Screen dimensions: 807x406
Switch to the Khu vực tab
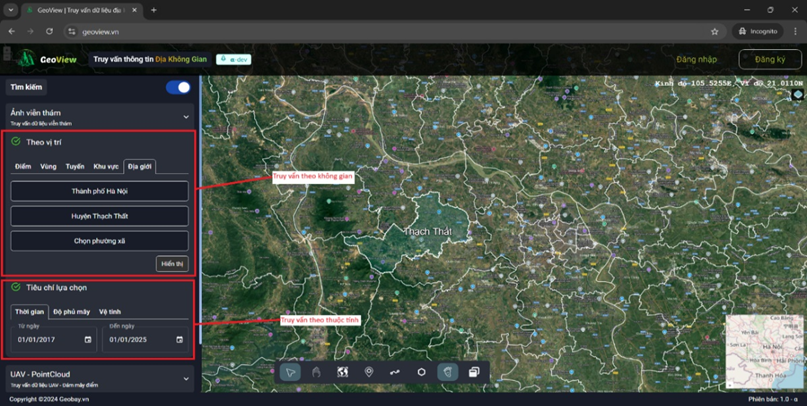click(x=106, y=167)
